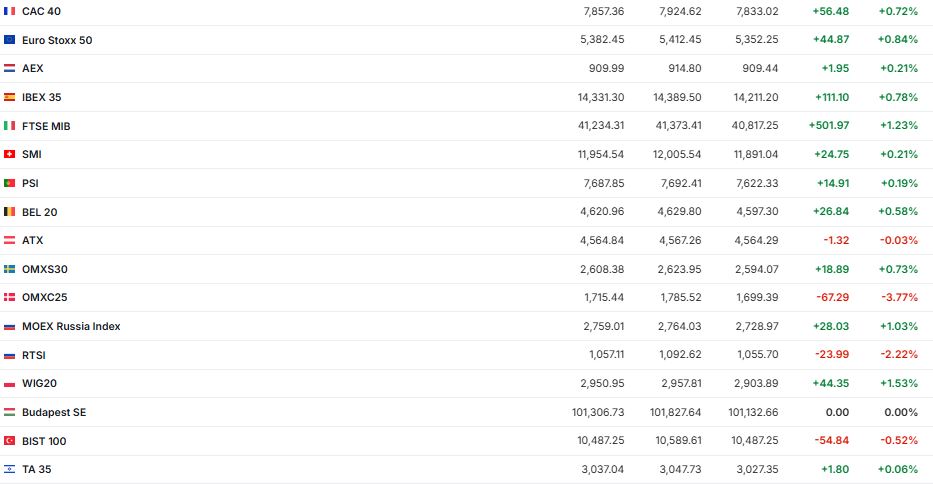Click the EU flag icon beside Euro Stoxx 50
The height and width of the screenshot is (484, 933).
click(10, 40)
